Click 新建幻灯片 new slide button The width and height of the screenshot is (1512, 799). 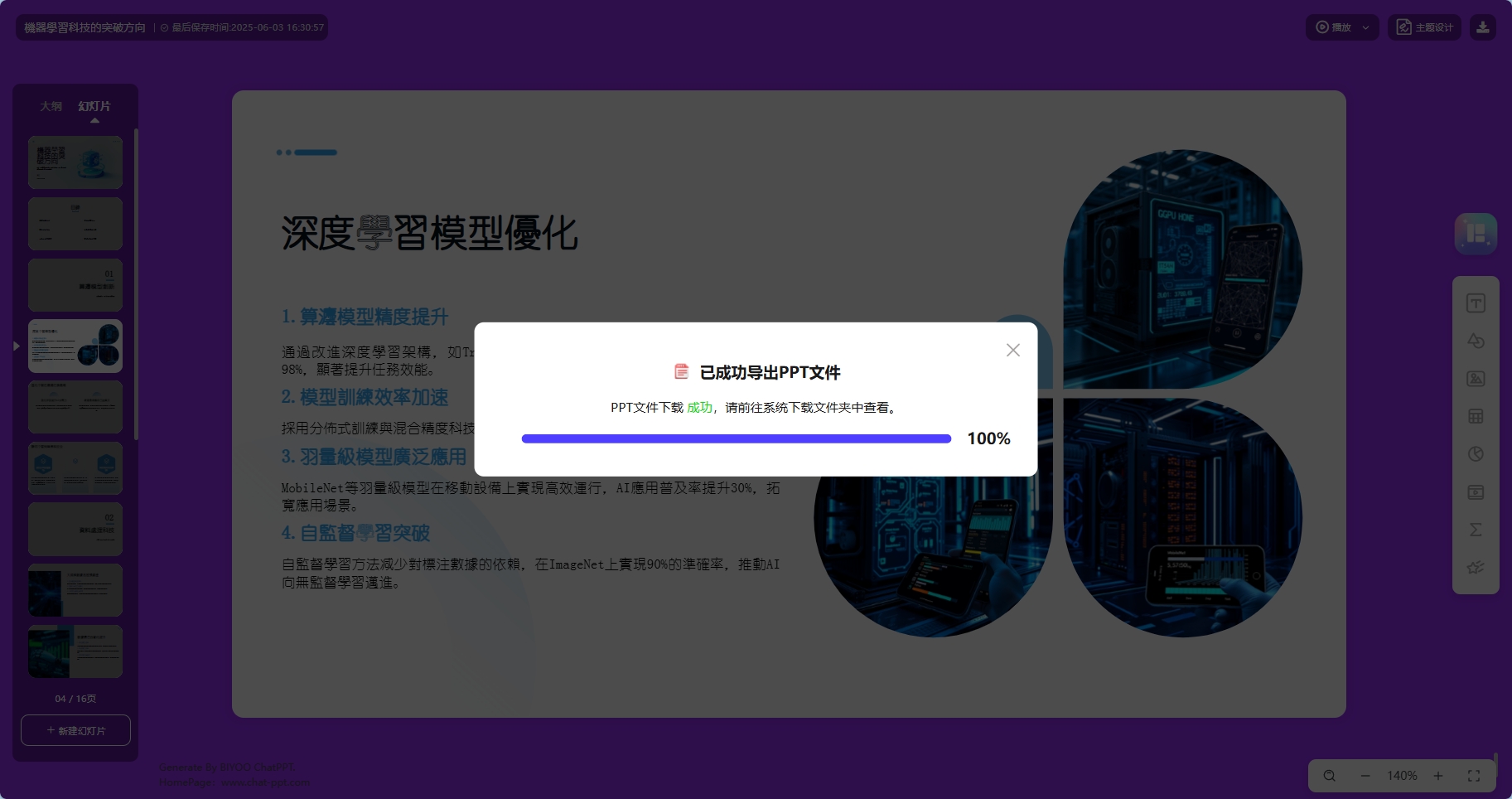pyautogui.click(x=75, y=730)
